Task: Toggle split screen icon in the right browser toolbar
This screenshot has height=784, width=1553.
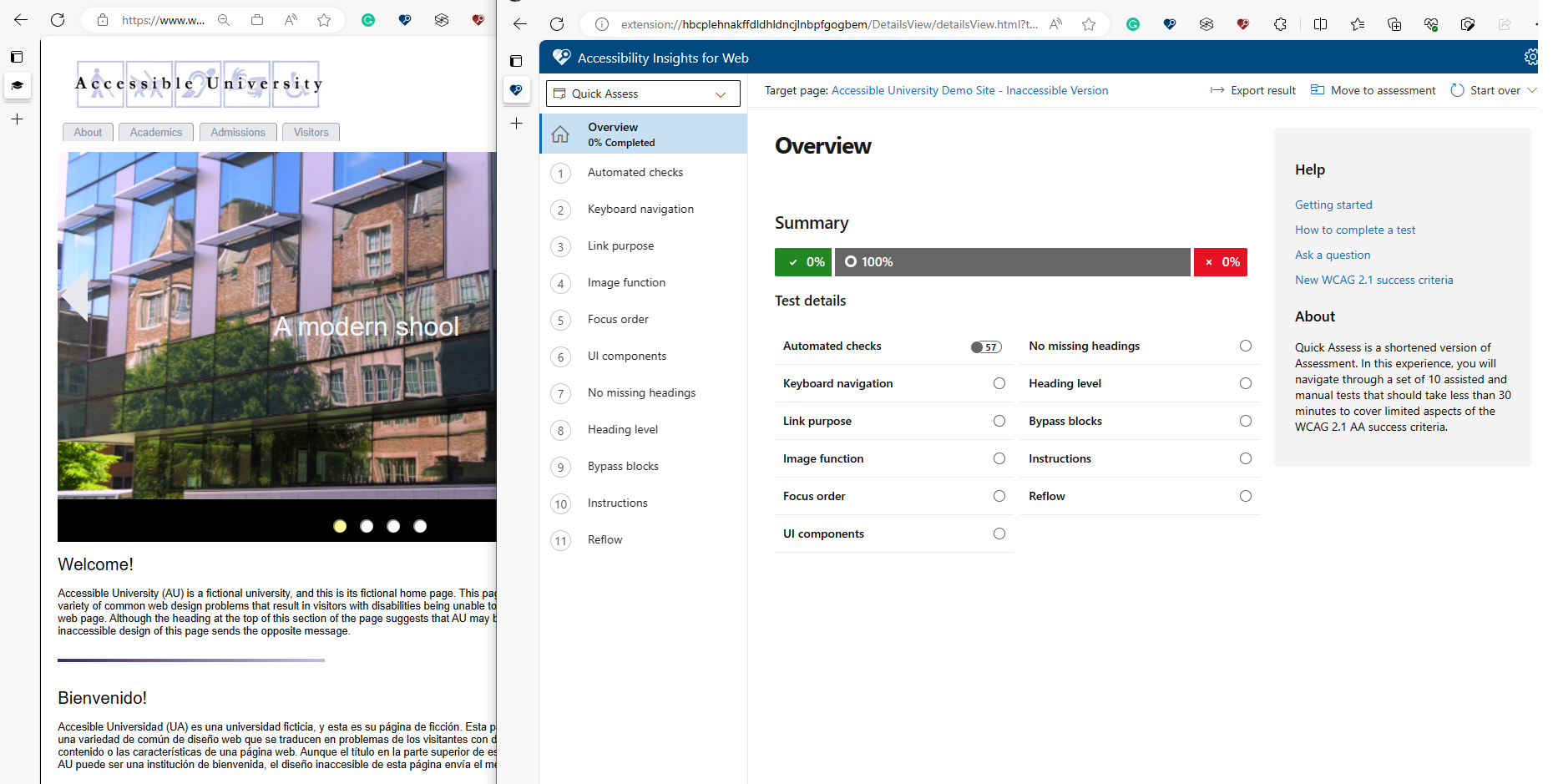Action: [x=1320, y=24]
